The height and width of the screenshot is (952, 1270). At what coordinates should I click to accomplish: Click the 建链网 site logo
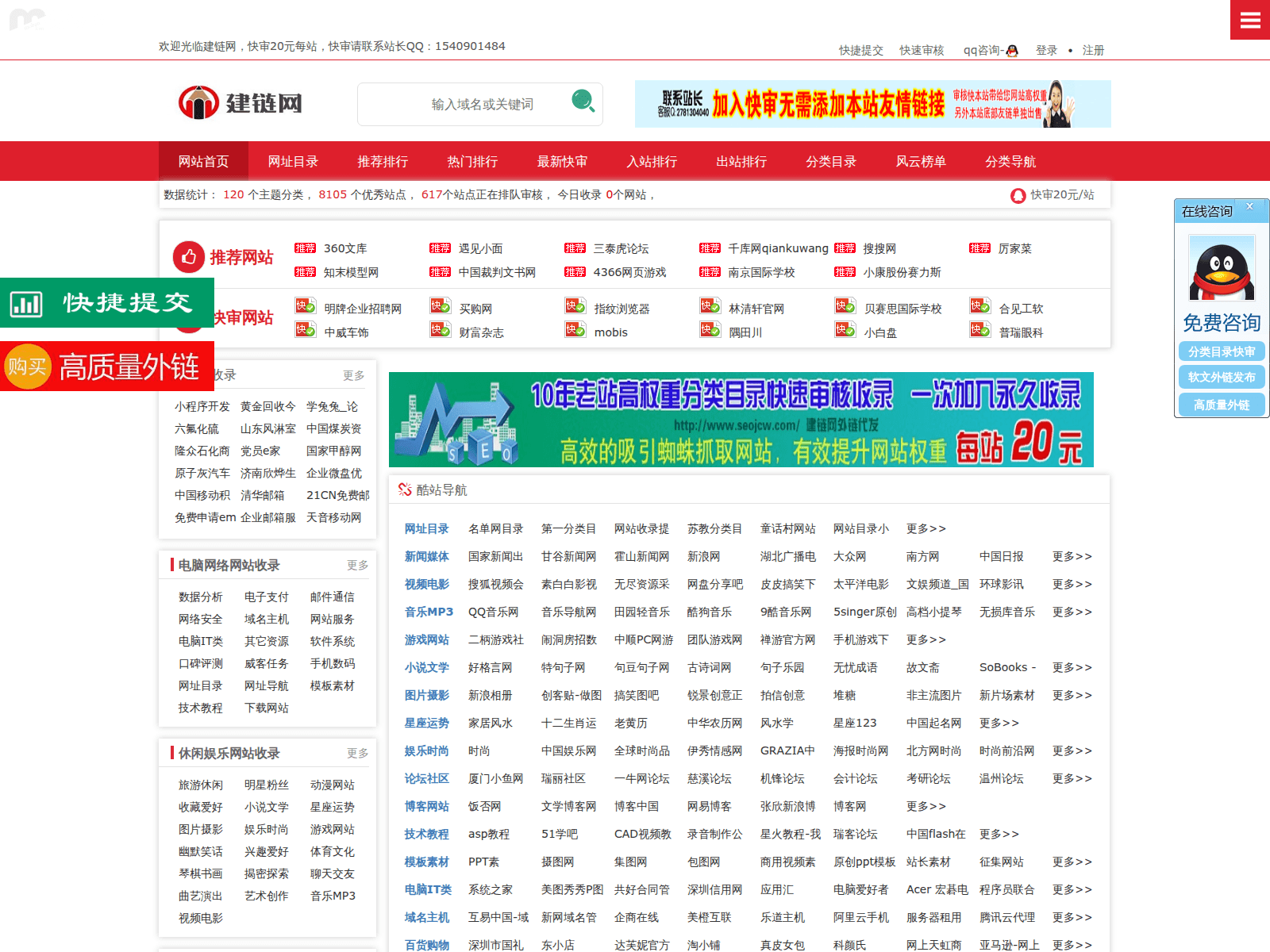click(241, 103)
